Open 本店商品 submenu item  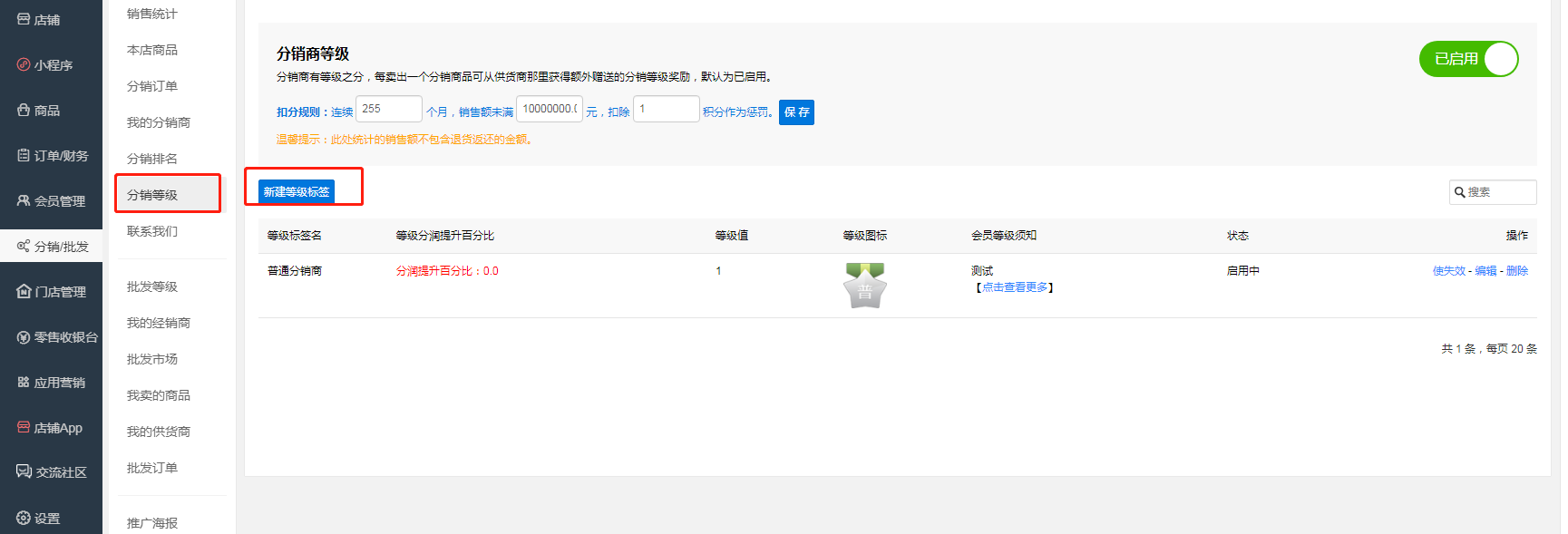click(x=152, y=50)
